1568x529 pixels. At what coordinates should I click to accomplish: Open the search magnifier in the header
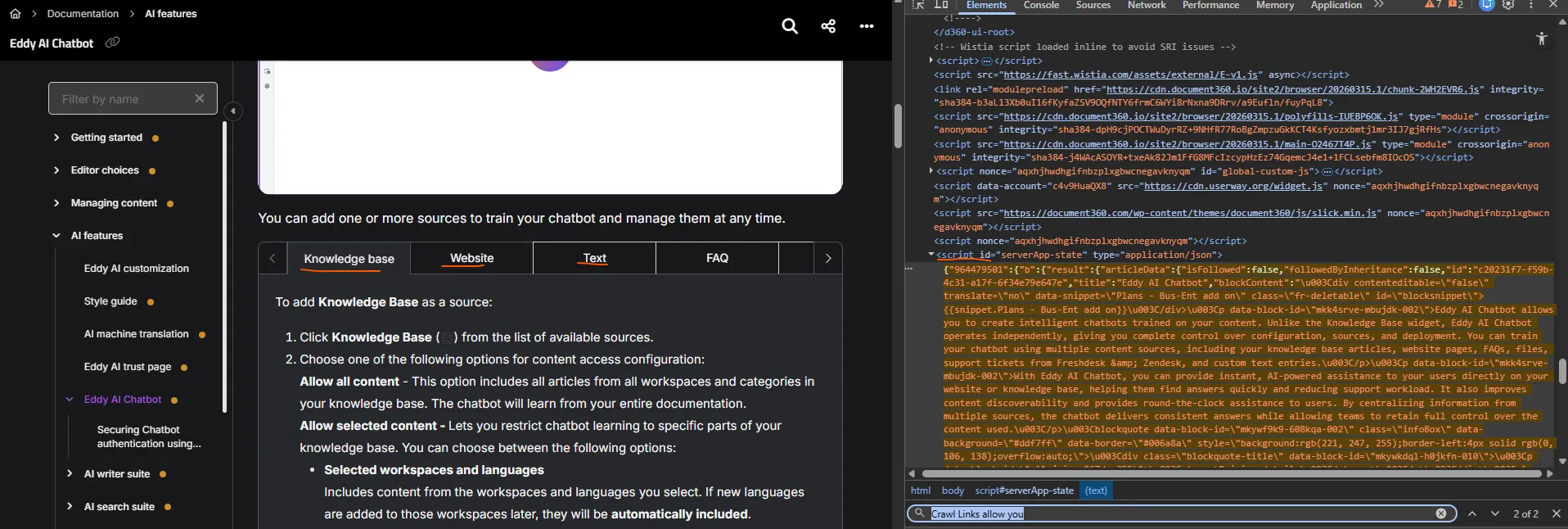(790, 26)
